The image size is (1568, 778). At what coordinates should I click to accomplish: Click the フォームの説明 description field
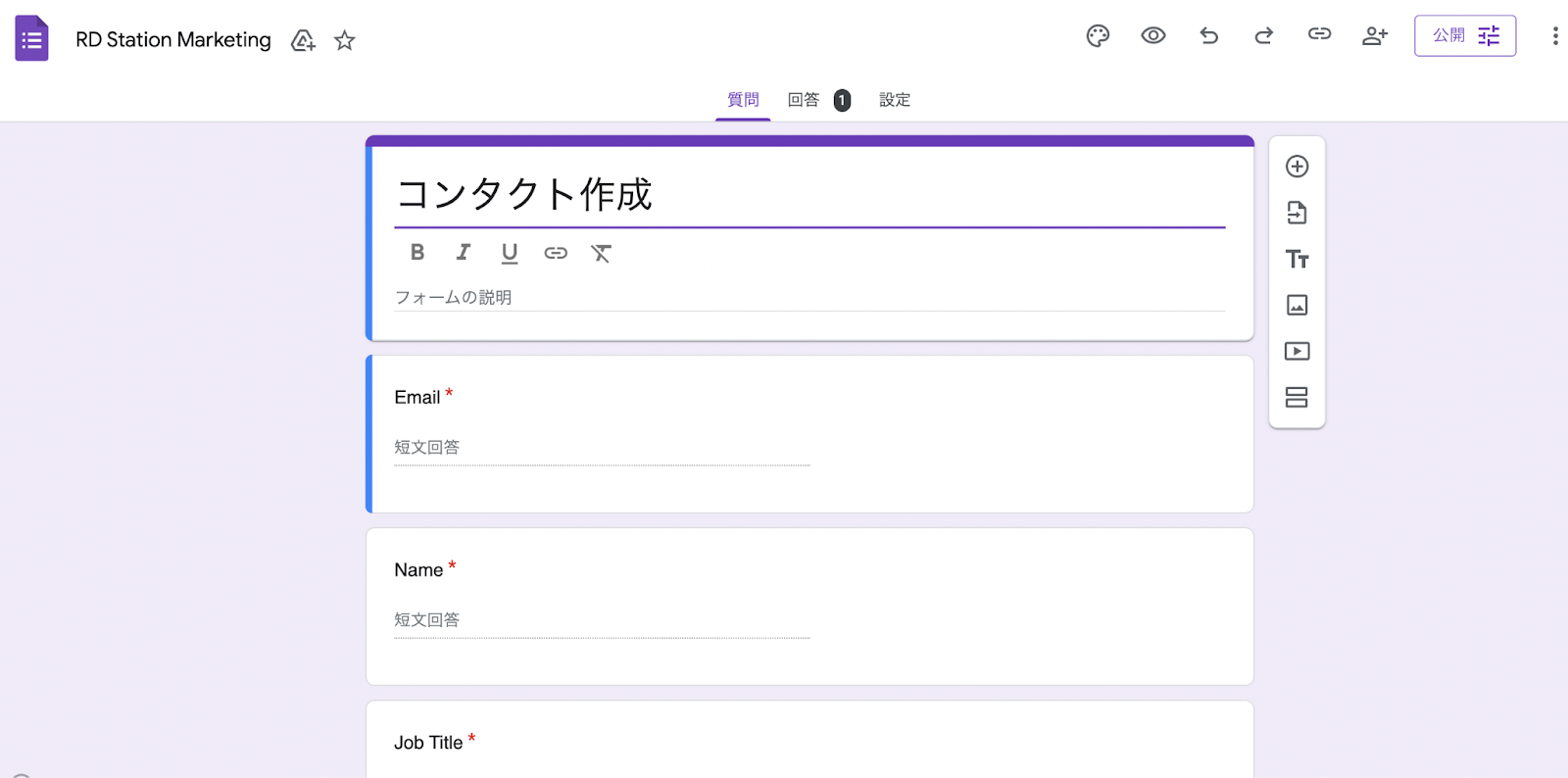coord(808,297)
